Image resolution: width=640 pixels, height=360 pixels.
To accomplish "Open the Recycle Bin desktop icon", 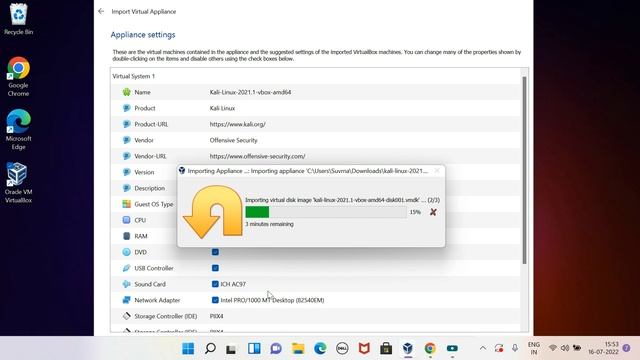I will pyautogui.click(x=18, y=19).
